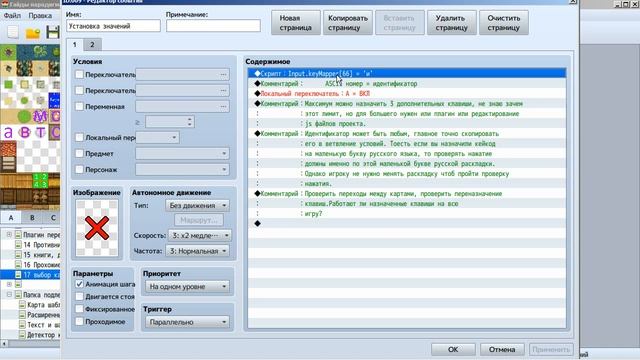
Task: Click the map tree horizontal scrollbar left arrow
Action: tap(4, 344)
